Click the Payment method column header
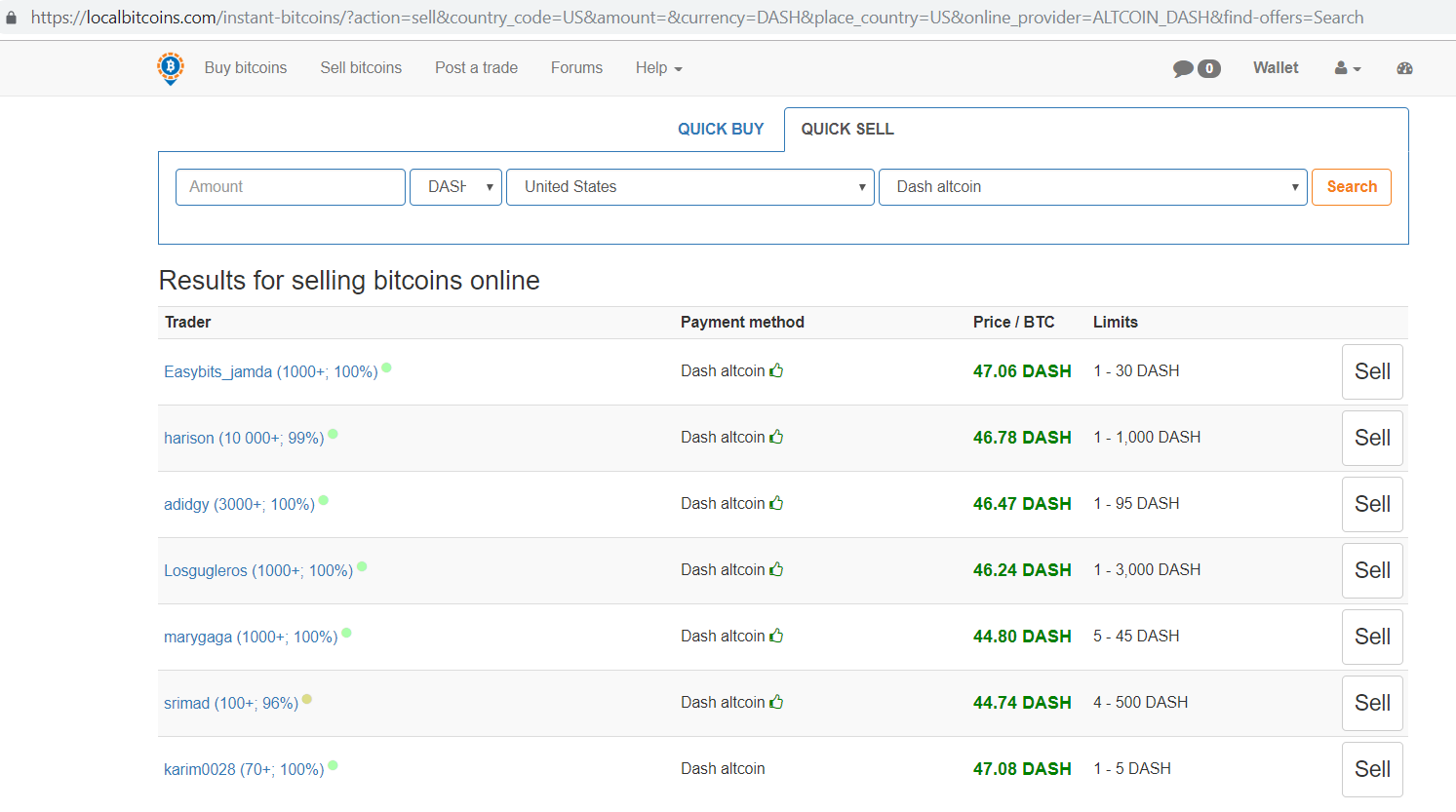The height and width of the screenshot is (812, 1456). coord(742,322)
